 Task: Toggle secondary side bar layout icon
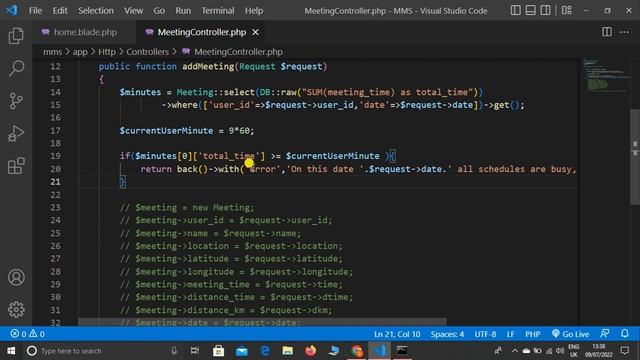tap(545, 10)
